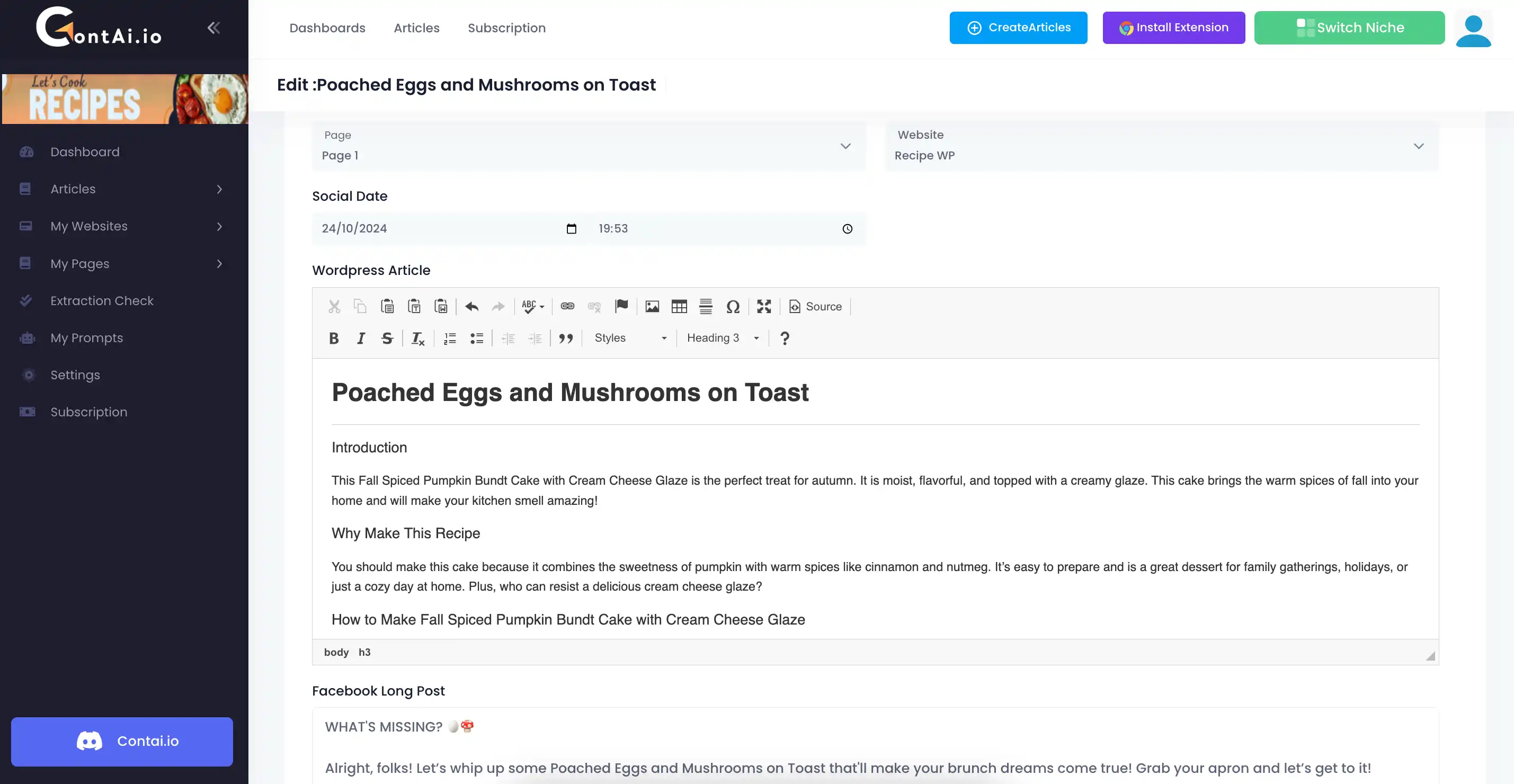Click the Remove Format icon
The width and height of the screenshot is (1514, 784).
point(418,338)
